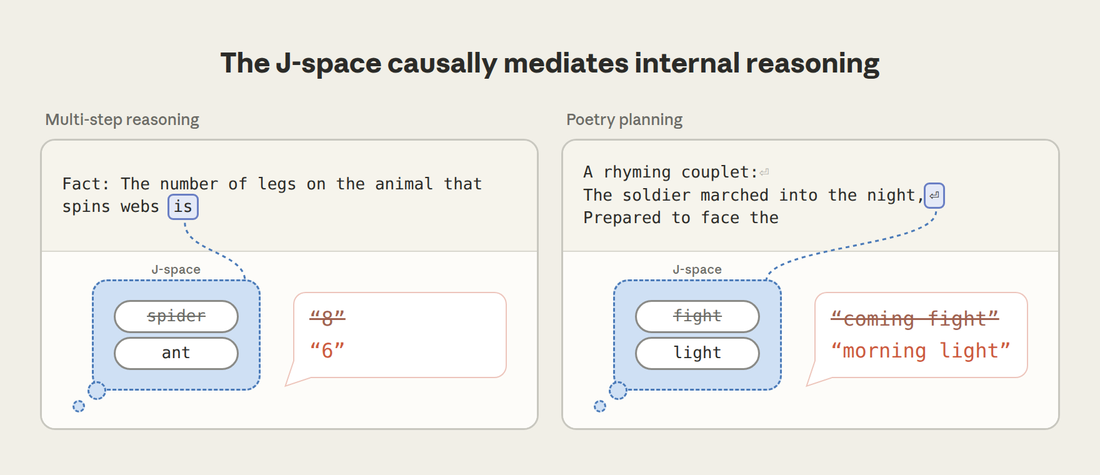Click the "Multi-step reasoning" heading
Image resolution: width=1100 pixels, height=475 pixels.
122,120
